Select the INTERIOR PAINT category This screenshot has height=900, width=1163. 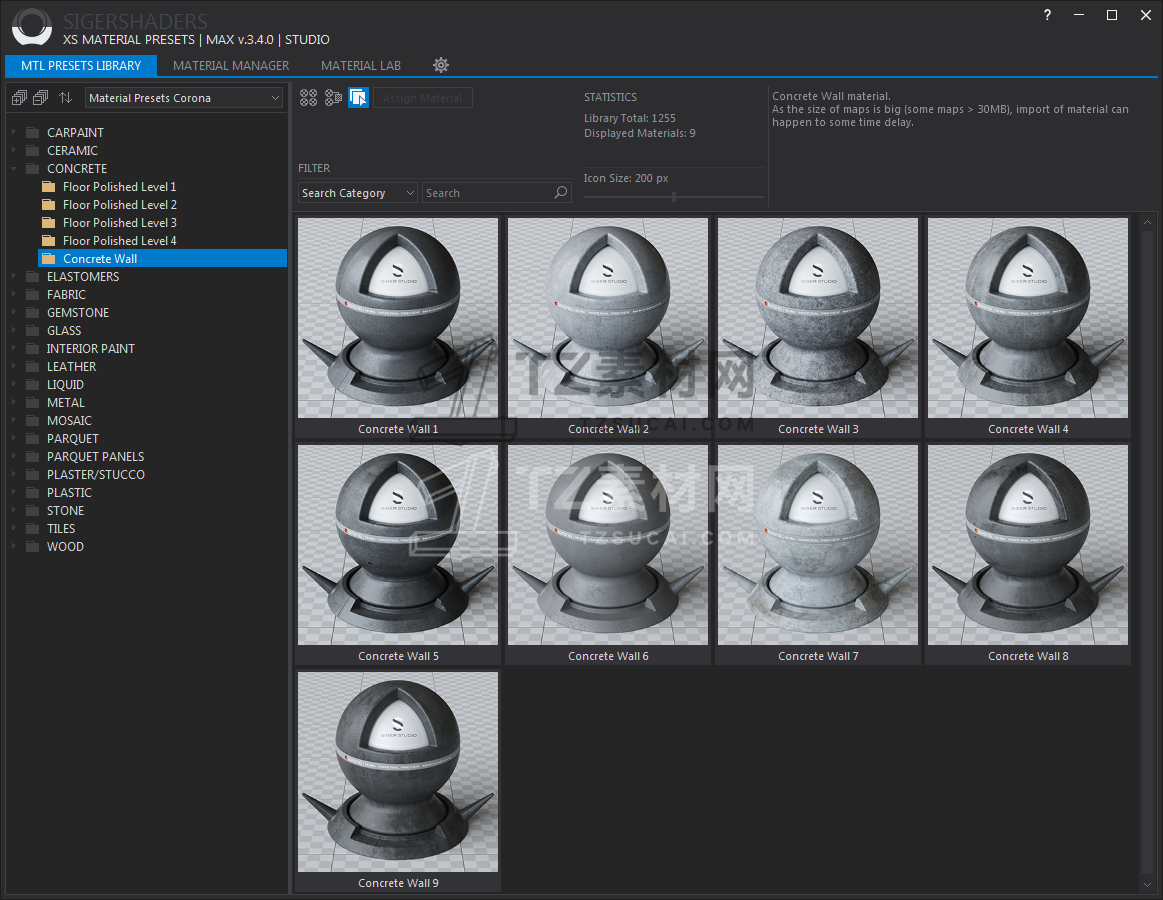coord(90,349)
